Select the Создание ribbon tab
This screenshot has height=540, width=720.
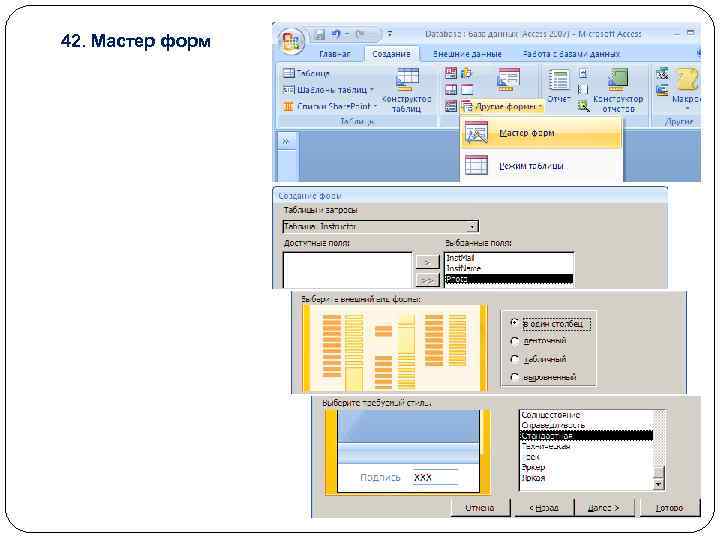click(391, 54)
